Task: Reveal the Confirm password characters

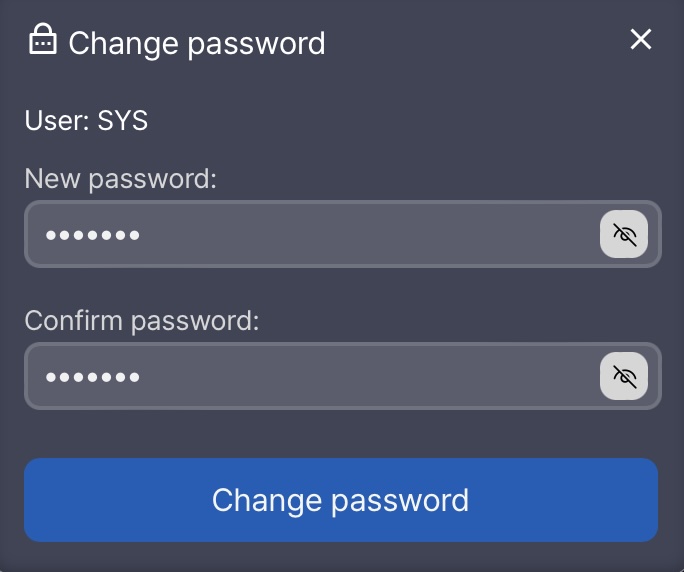Action: point(624,377)
